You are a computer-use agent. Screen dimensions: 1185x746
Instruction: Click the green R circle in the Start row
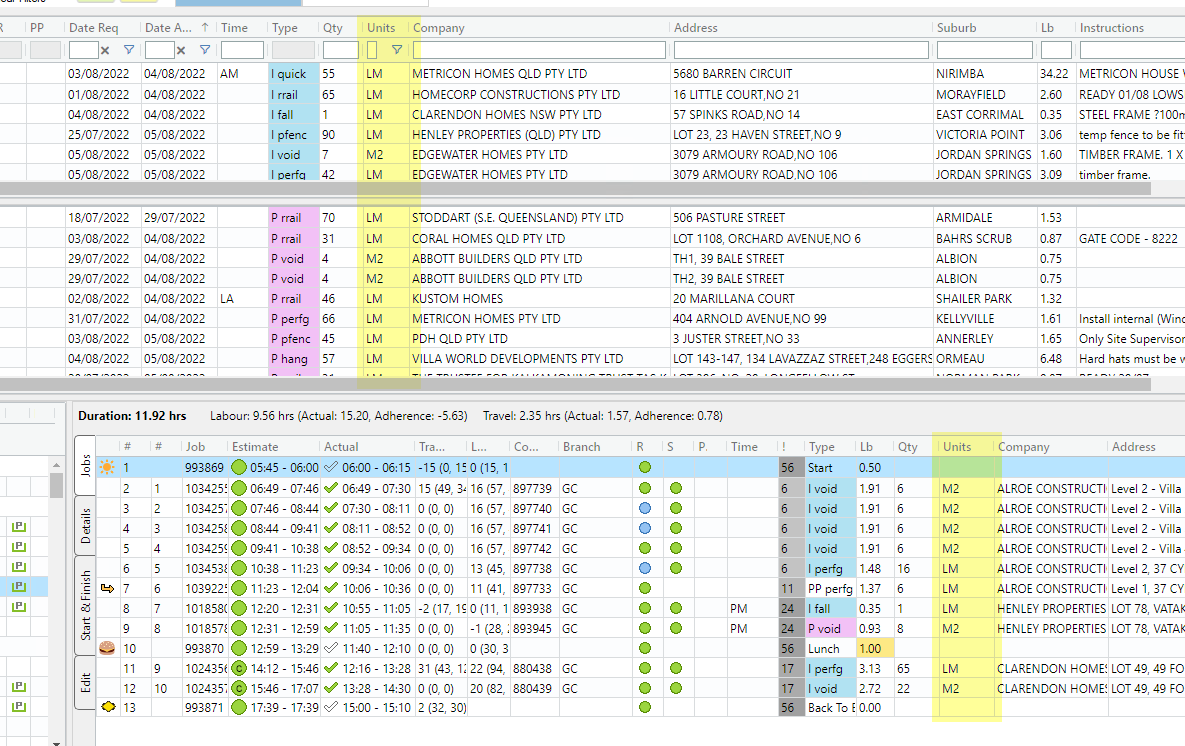pyautogui.click(x=645, y=467)
